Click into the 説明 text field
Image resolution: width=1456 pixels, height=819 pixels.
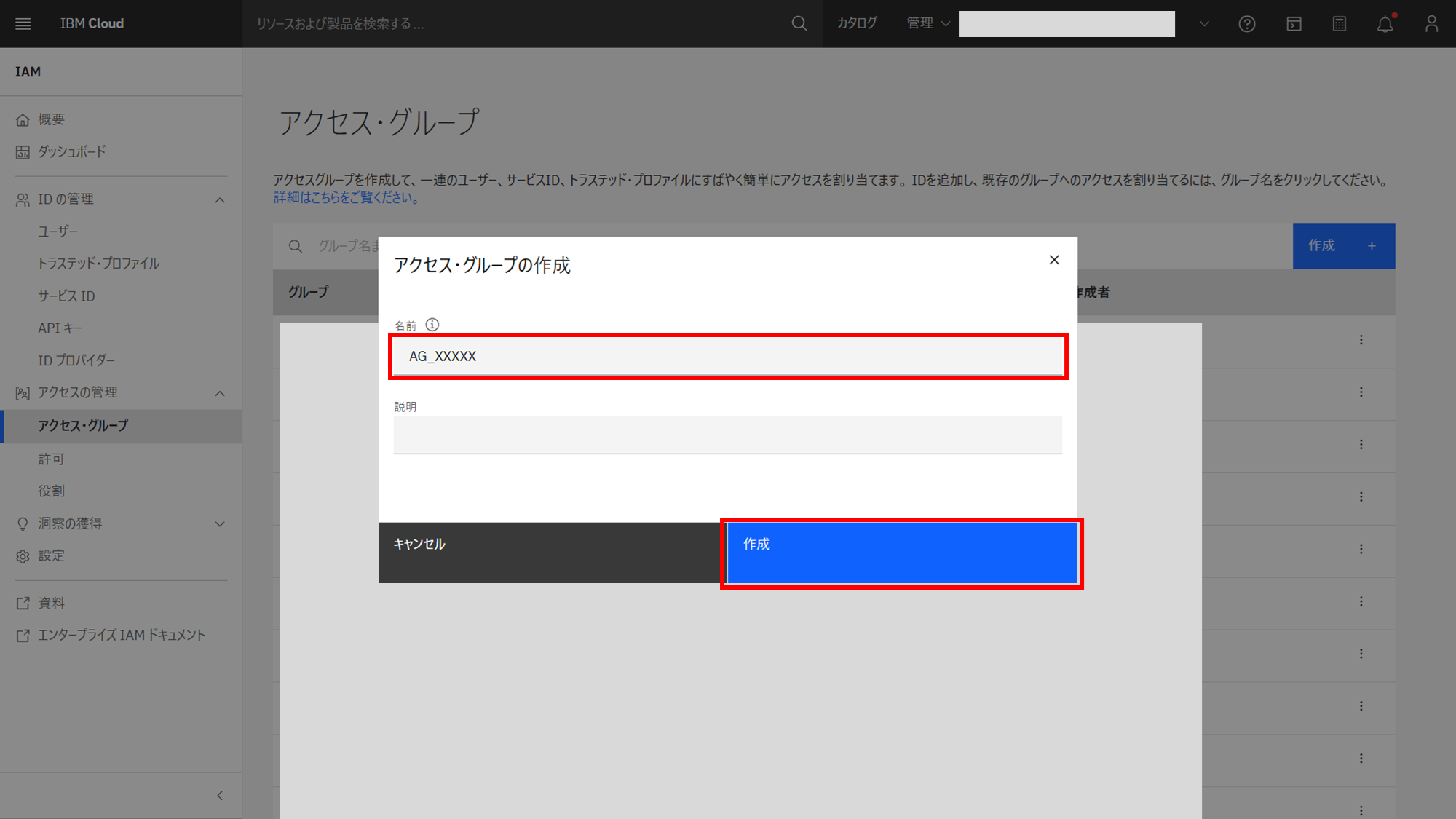click(x=727, y=435)
